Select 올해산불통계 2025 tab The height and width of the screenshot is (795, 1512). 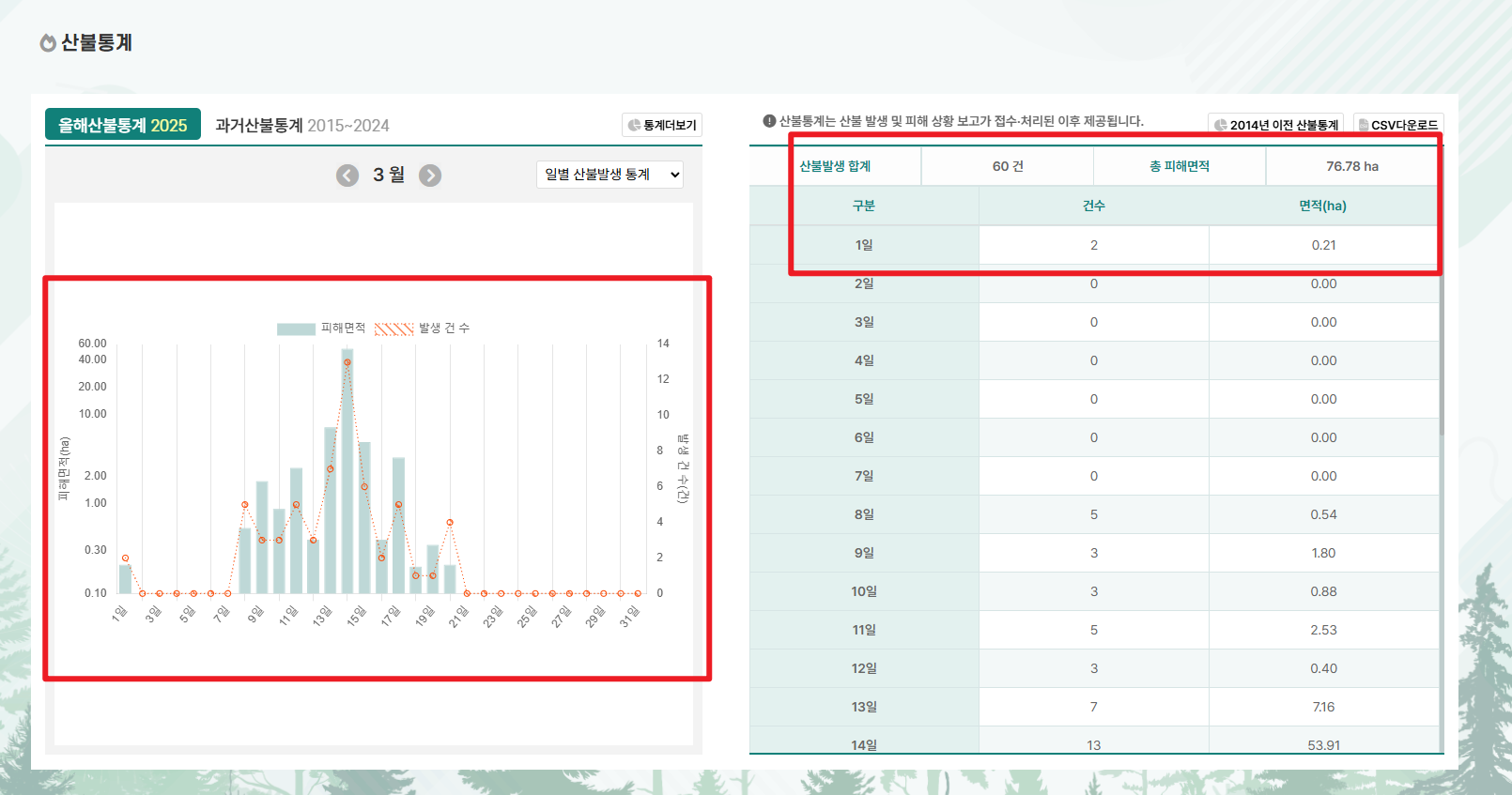click(123, 125)
